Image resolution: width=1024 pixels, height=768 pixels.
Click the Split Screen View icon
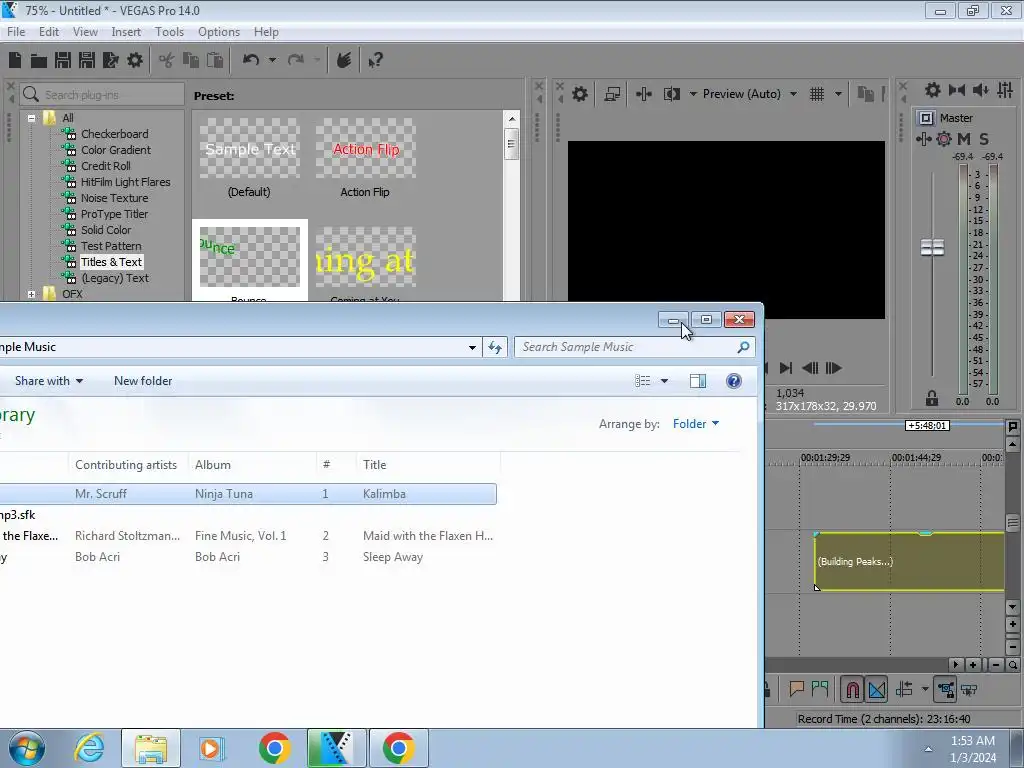click(x=672, y=94)
